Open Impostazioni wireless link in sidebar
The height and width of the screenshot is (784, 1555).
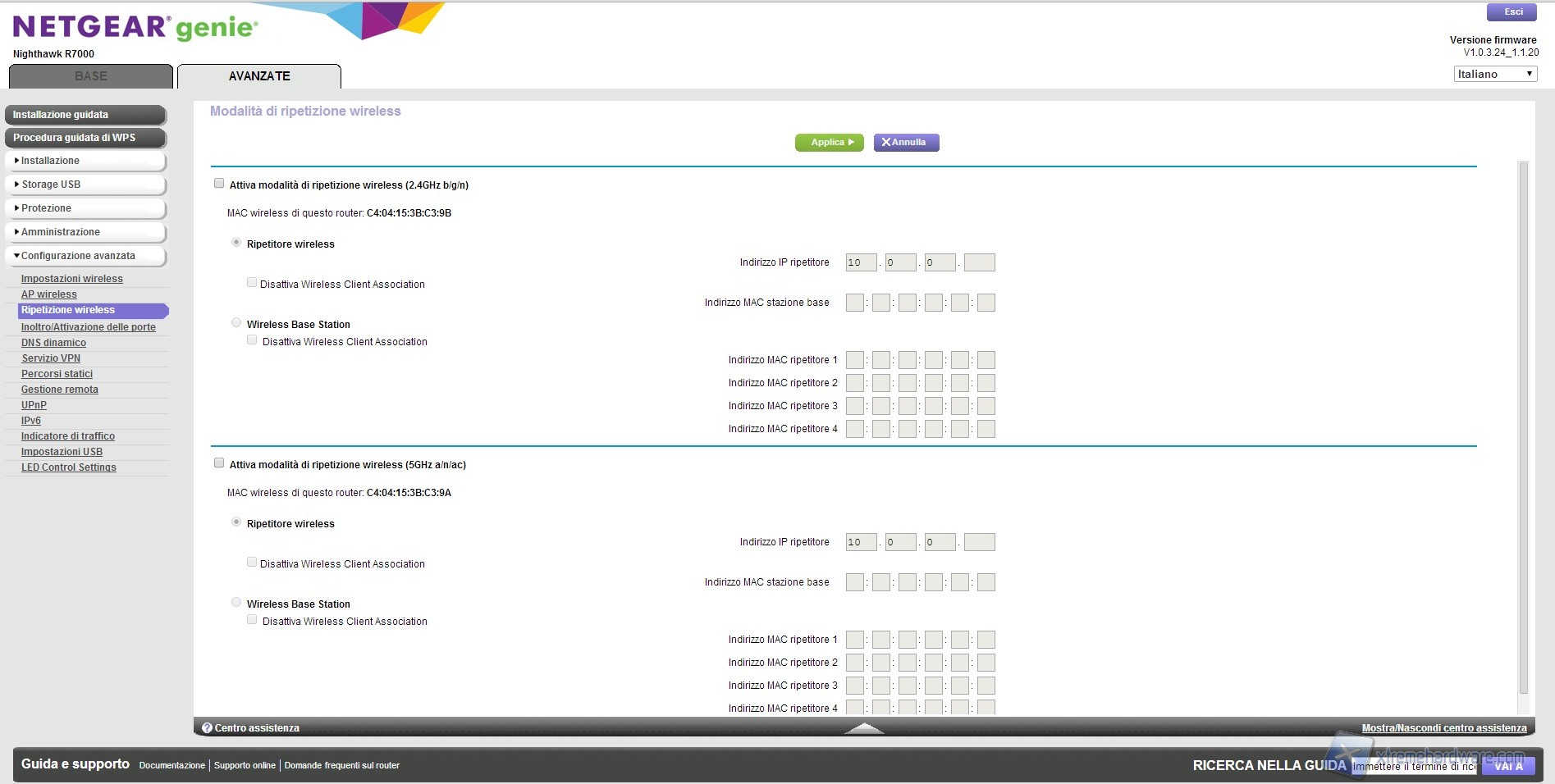click(72, 279)
